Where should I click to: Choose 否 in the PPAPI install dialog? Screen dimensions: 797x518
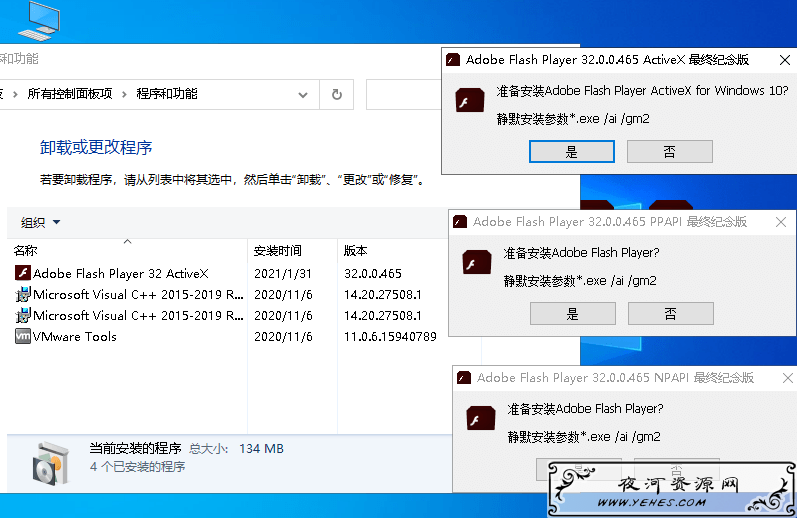670,314
